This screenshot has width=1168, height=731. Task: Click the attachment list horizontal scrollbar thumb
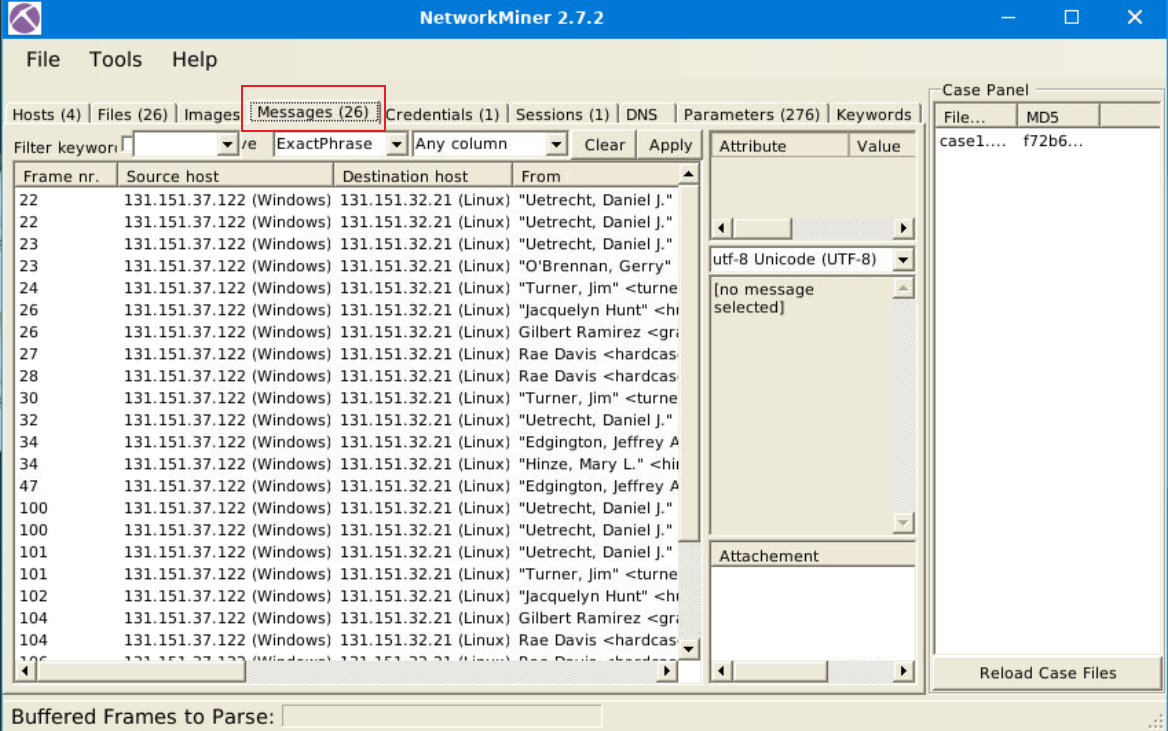point(780,671)
